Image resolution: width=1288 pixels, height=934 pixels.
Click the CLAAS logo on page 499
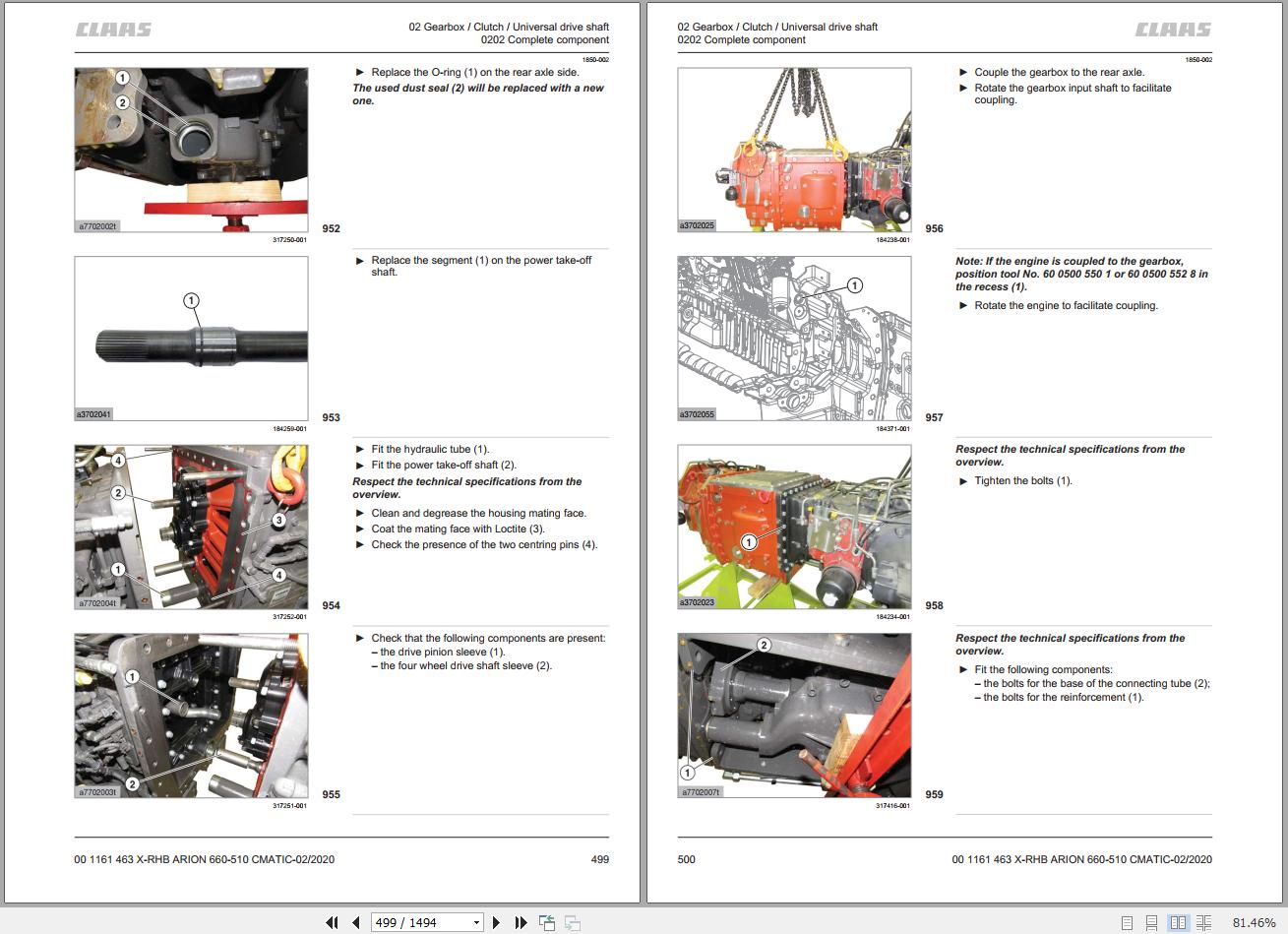click(x=114, y=30)
